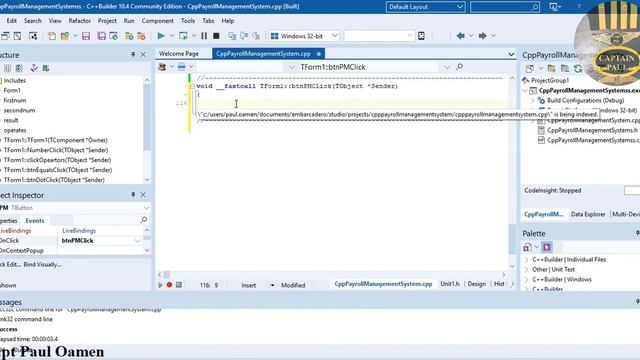Select CppPayrollManagementSystems.h in project tree
This screenshot has width=640, height=360.
[x=592, y=130]
